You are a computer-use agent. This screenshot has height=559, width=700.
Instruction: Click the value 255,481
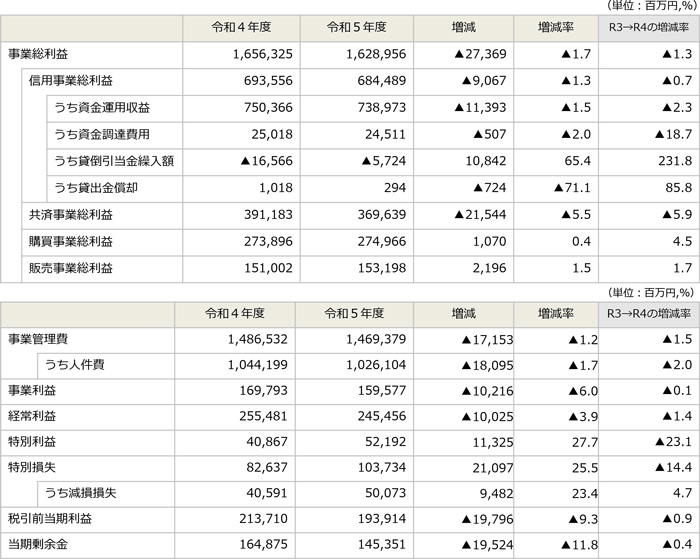tap(263, 416)
